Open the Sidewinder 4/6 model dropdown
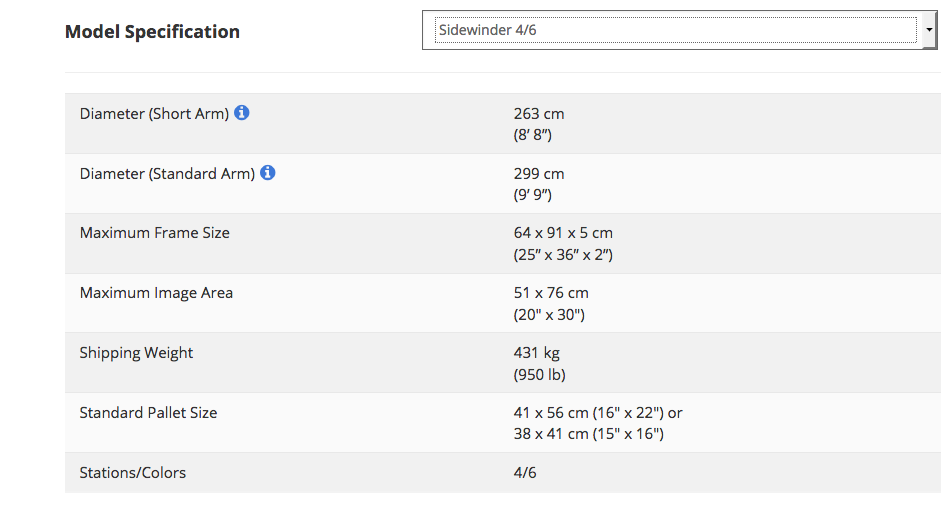 coord(678,30)
